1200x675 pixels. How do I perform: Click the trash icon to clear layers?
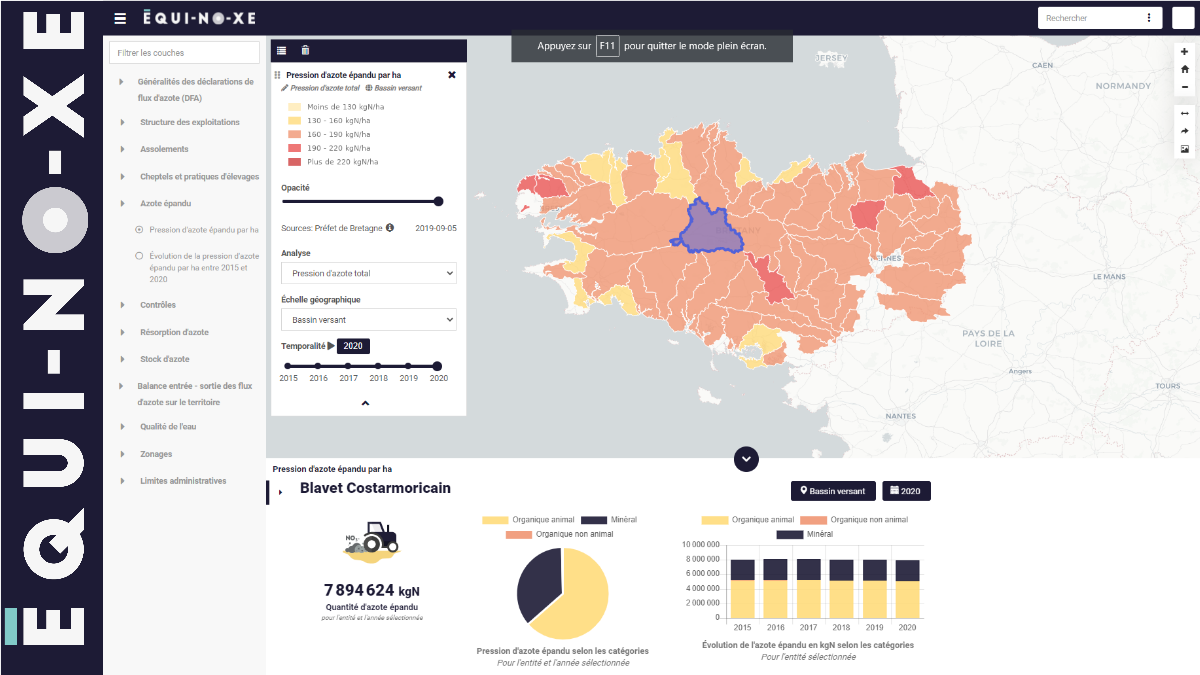coord(305,50)
